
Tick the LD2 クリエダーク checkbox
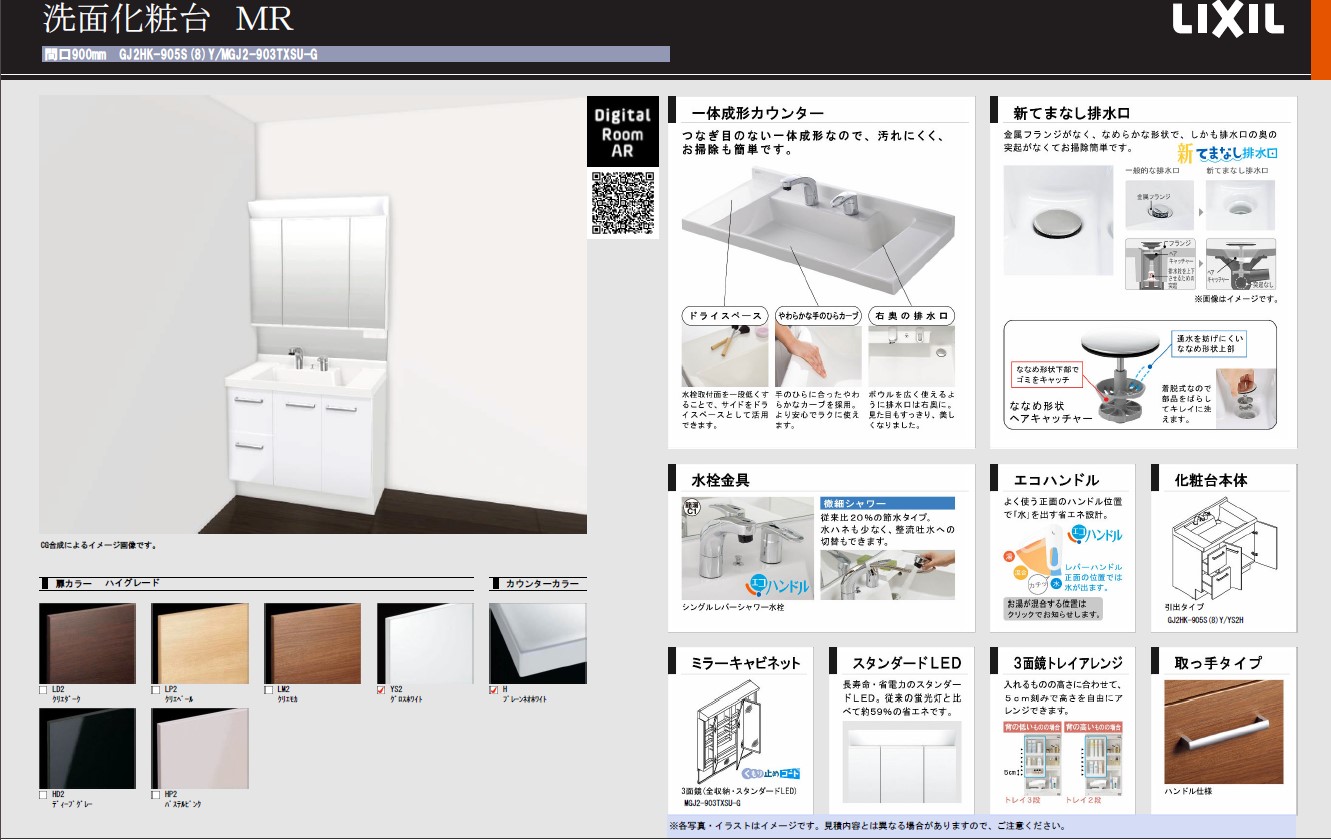tap(43, 690)
